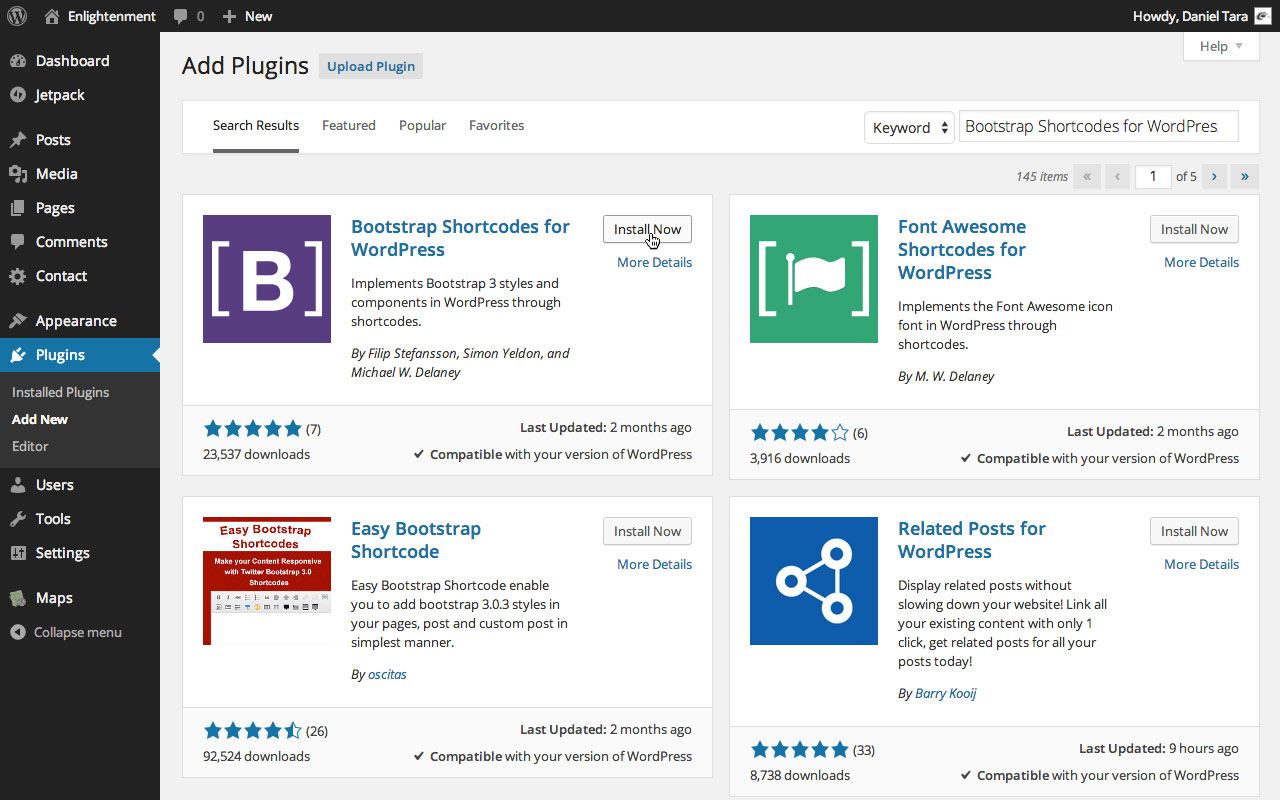Open the comments bubble in the admin bar

pyautogui.click(x=182, y=15)
